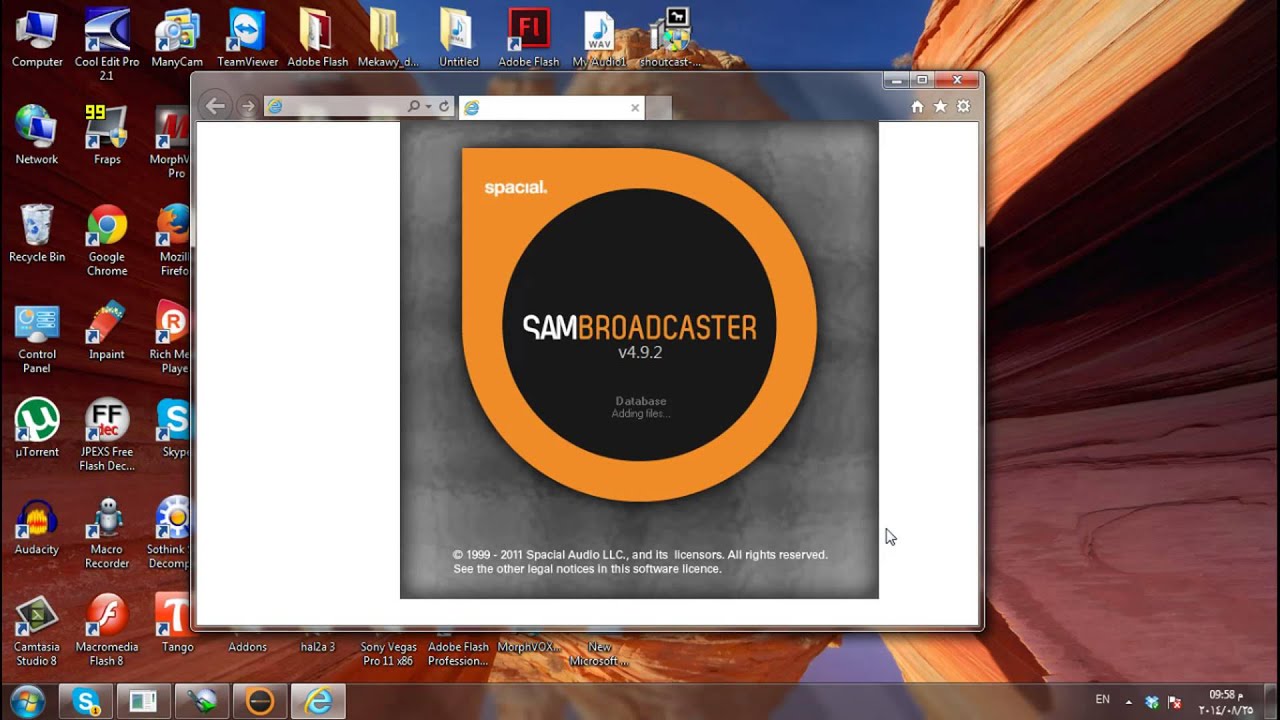Launch Macromedia Flash 8 shortcut
Screen dimensions: 1280x720
click(x=107, y=630)
